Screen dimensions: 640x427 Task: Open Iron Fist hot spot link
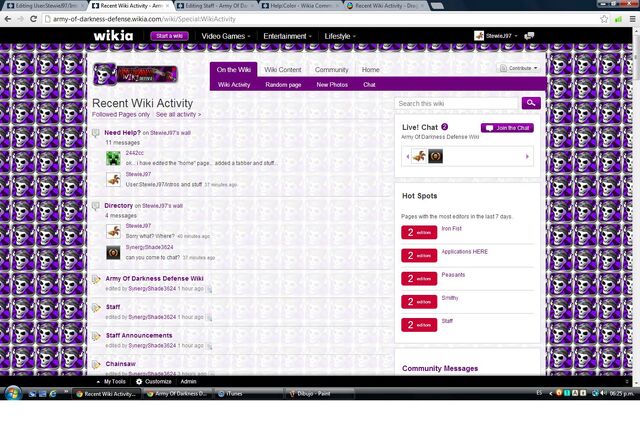point(451,229)
